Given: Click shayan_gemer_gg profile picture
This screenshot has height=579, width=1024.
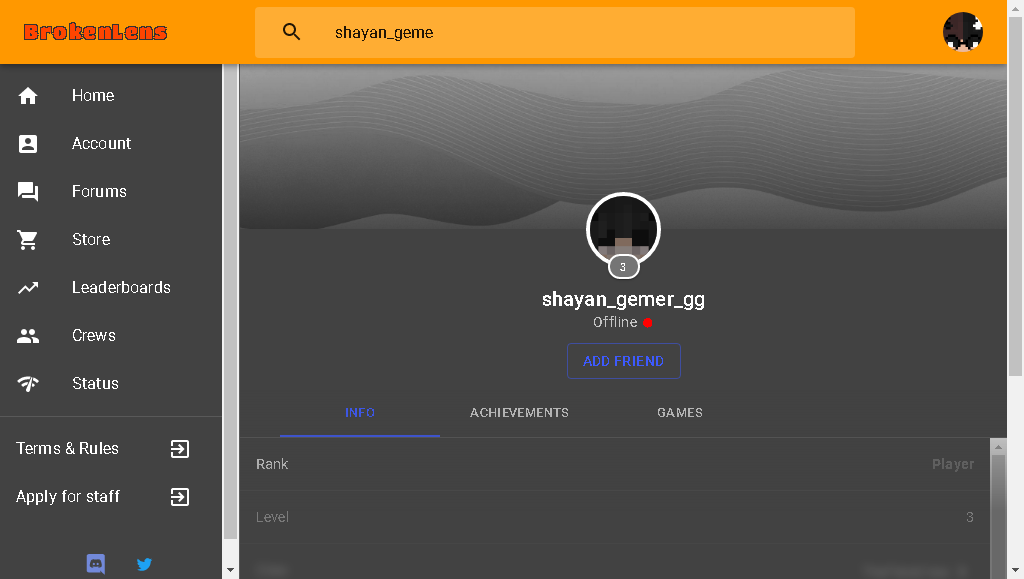Looking at the screenshot, I should pos(624,230).
